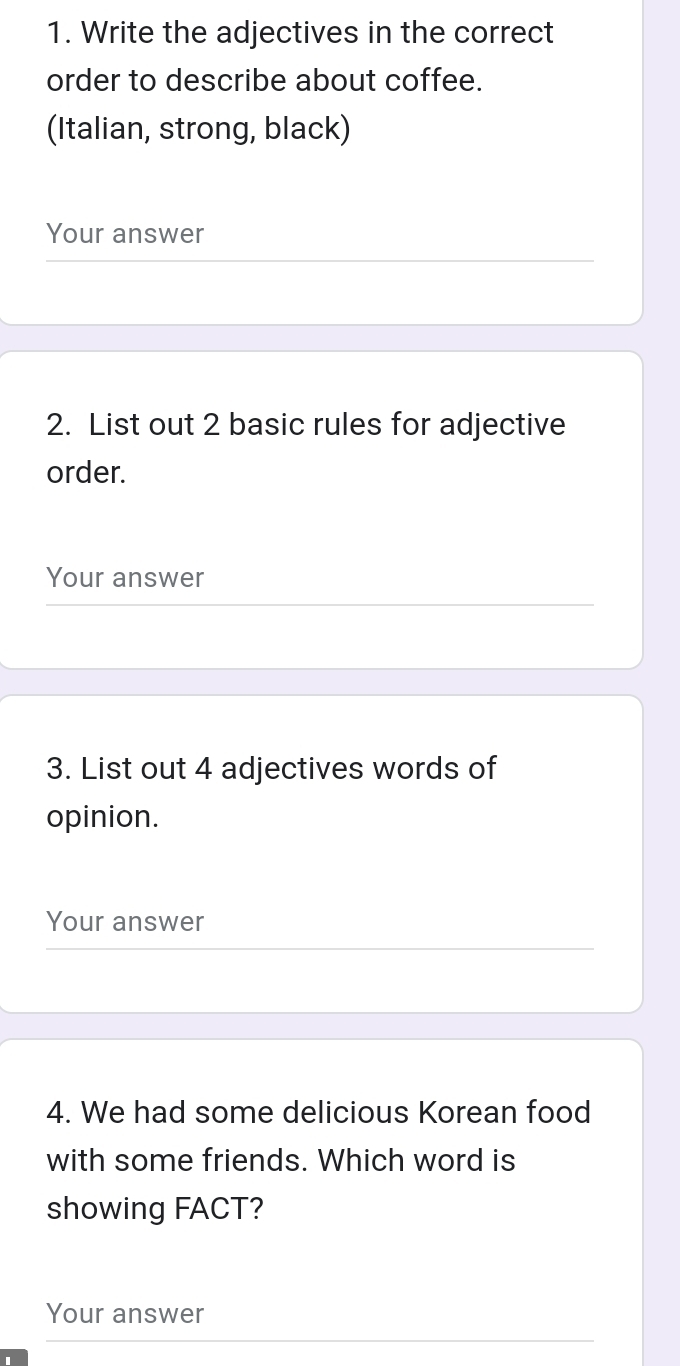The image size is (680, 1366).
Task: Click the word 'order.' in question 2
Action: (x=87, y=473)
